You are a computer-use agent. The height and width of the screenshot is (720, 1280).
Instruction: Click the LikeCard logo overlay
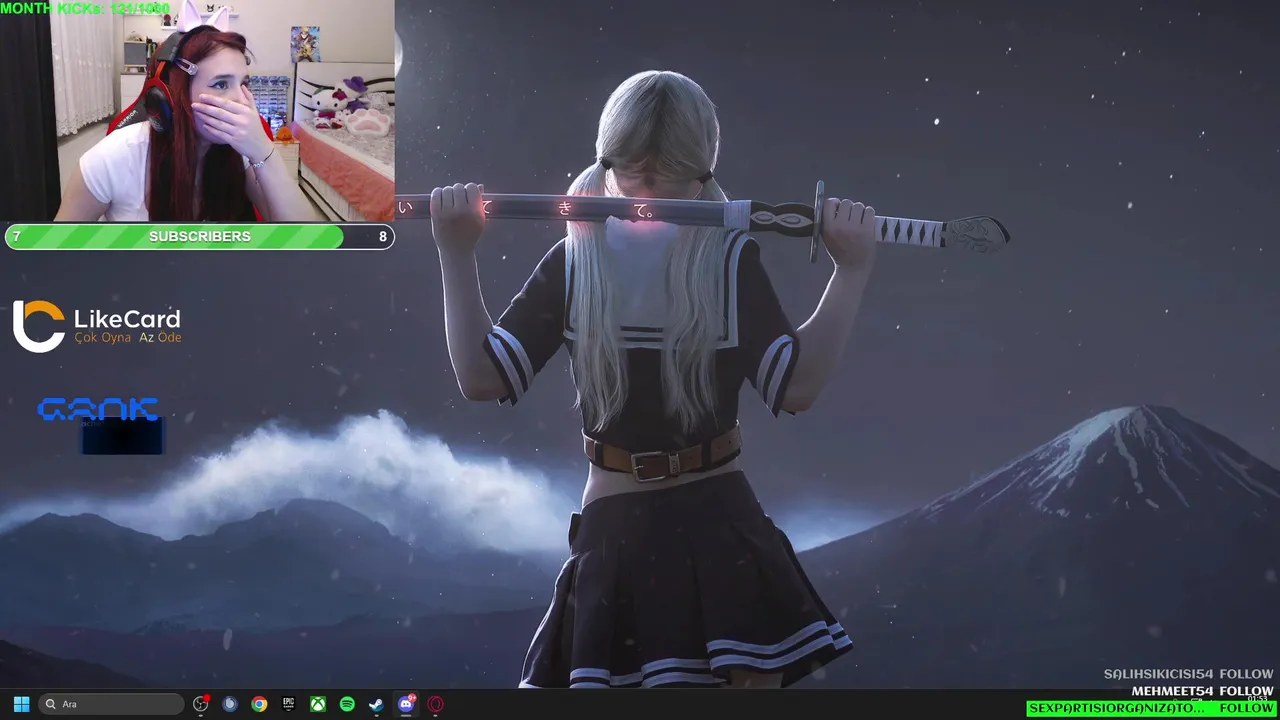tap(97, 326)
